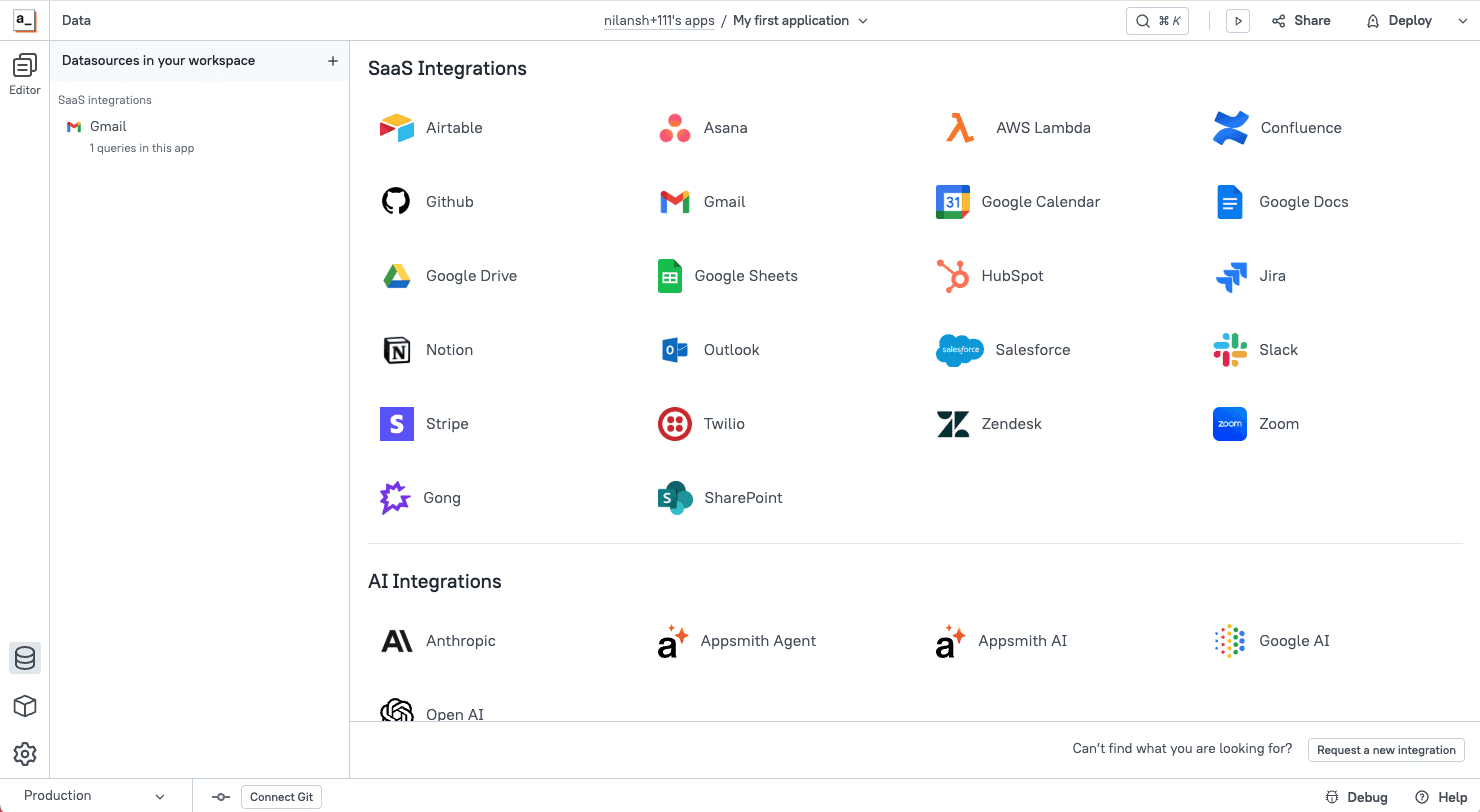Open the search bar with ⌘K
This screenshot has width=1480, height=812.
[1157, 21]
